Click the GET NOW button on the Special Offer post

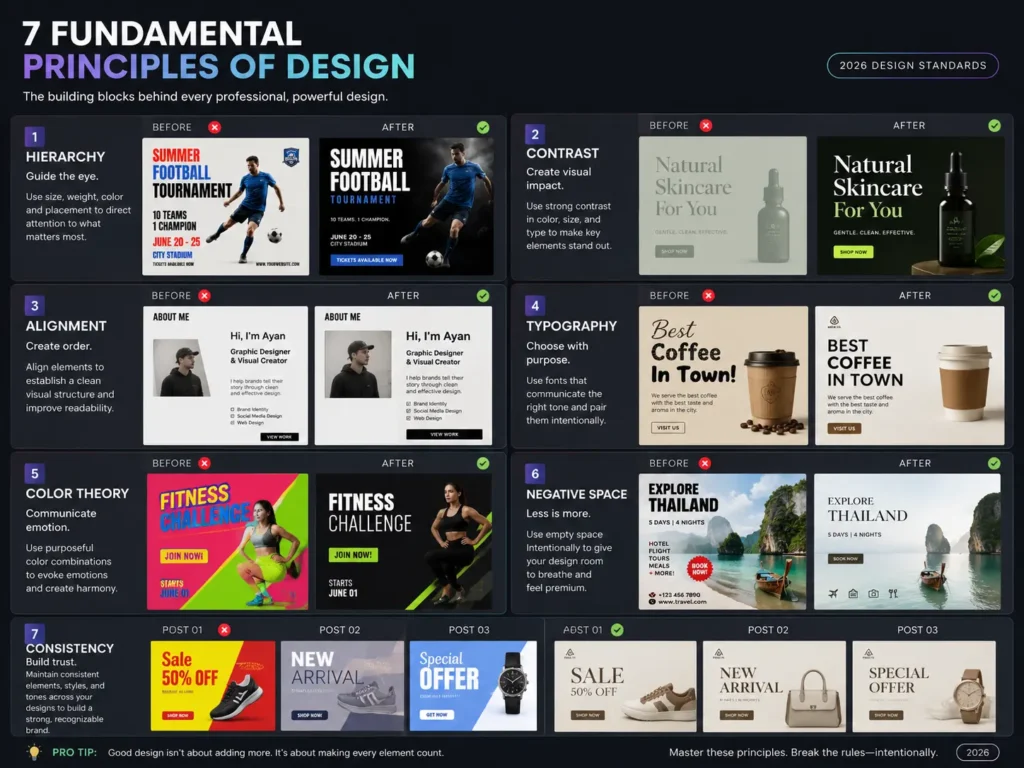tap(437, 714)
